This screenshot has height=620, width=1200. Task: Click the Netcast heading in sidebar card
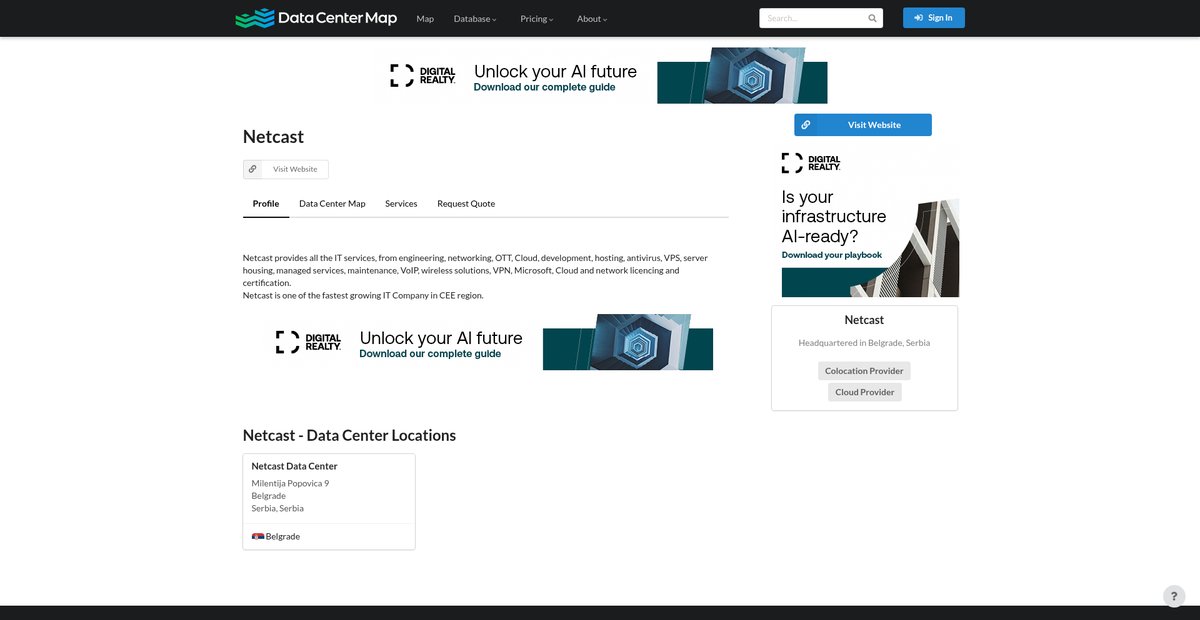point(864,320)
